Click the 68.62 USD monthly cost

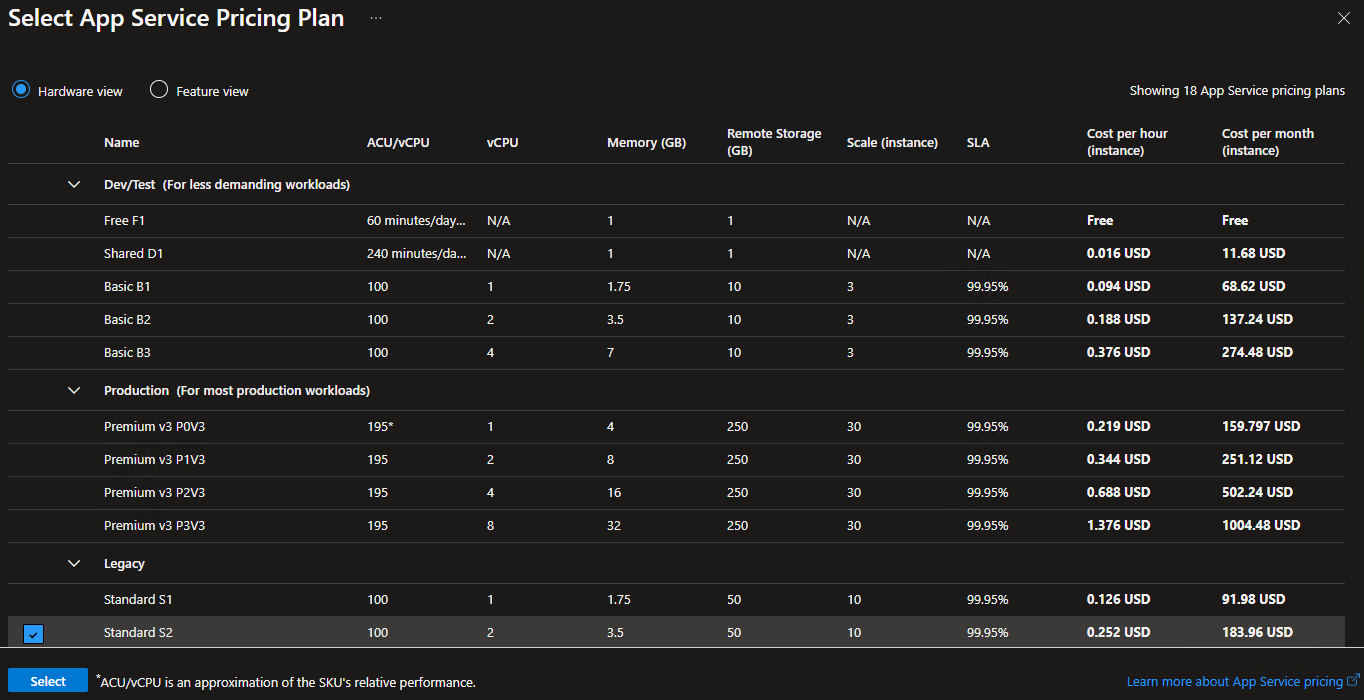[1253, 286]
